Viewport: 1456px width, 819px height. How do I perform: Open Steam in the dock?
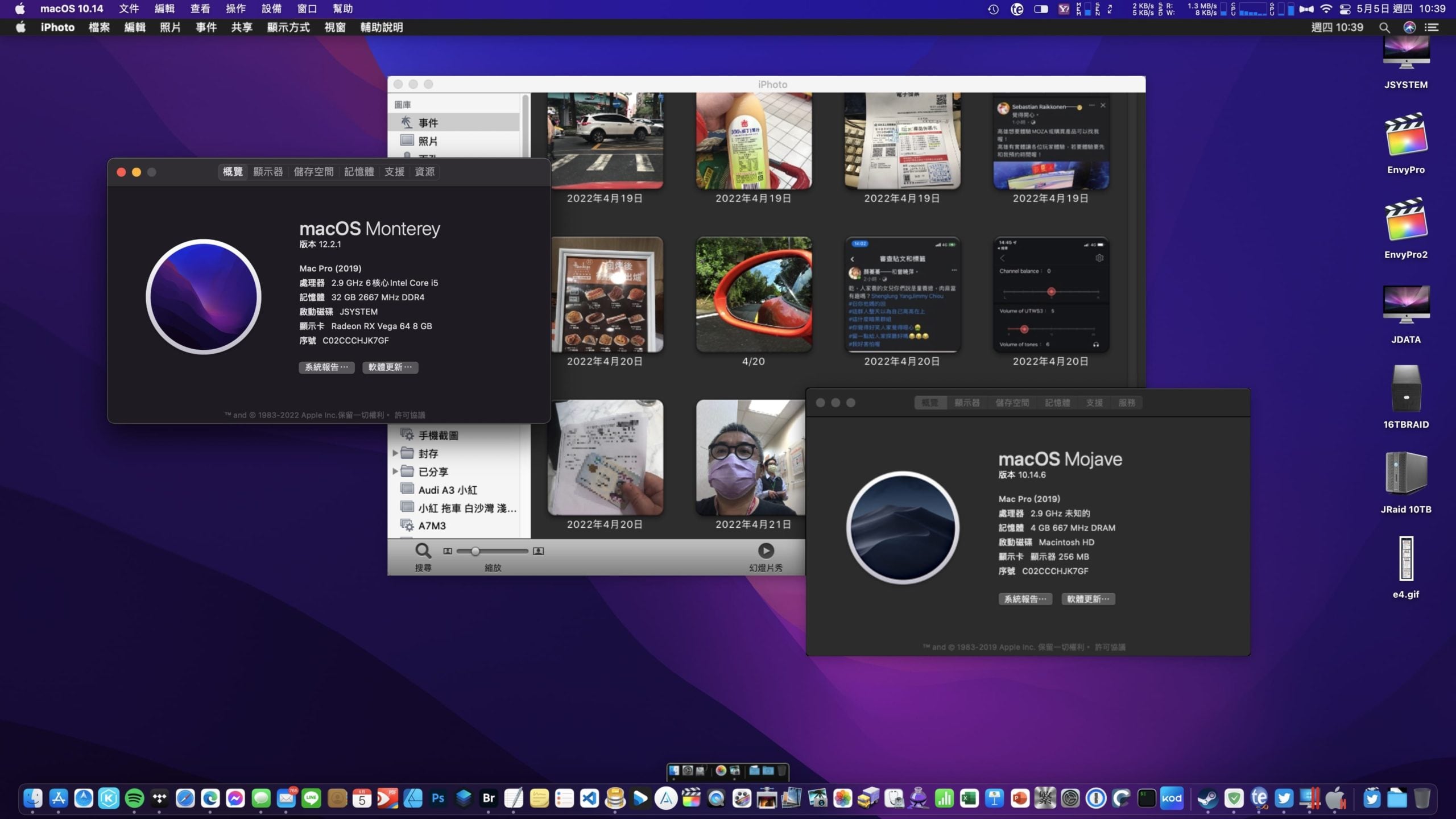(1207, 799)
